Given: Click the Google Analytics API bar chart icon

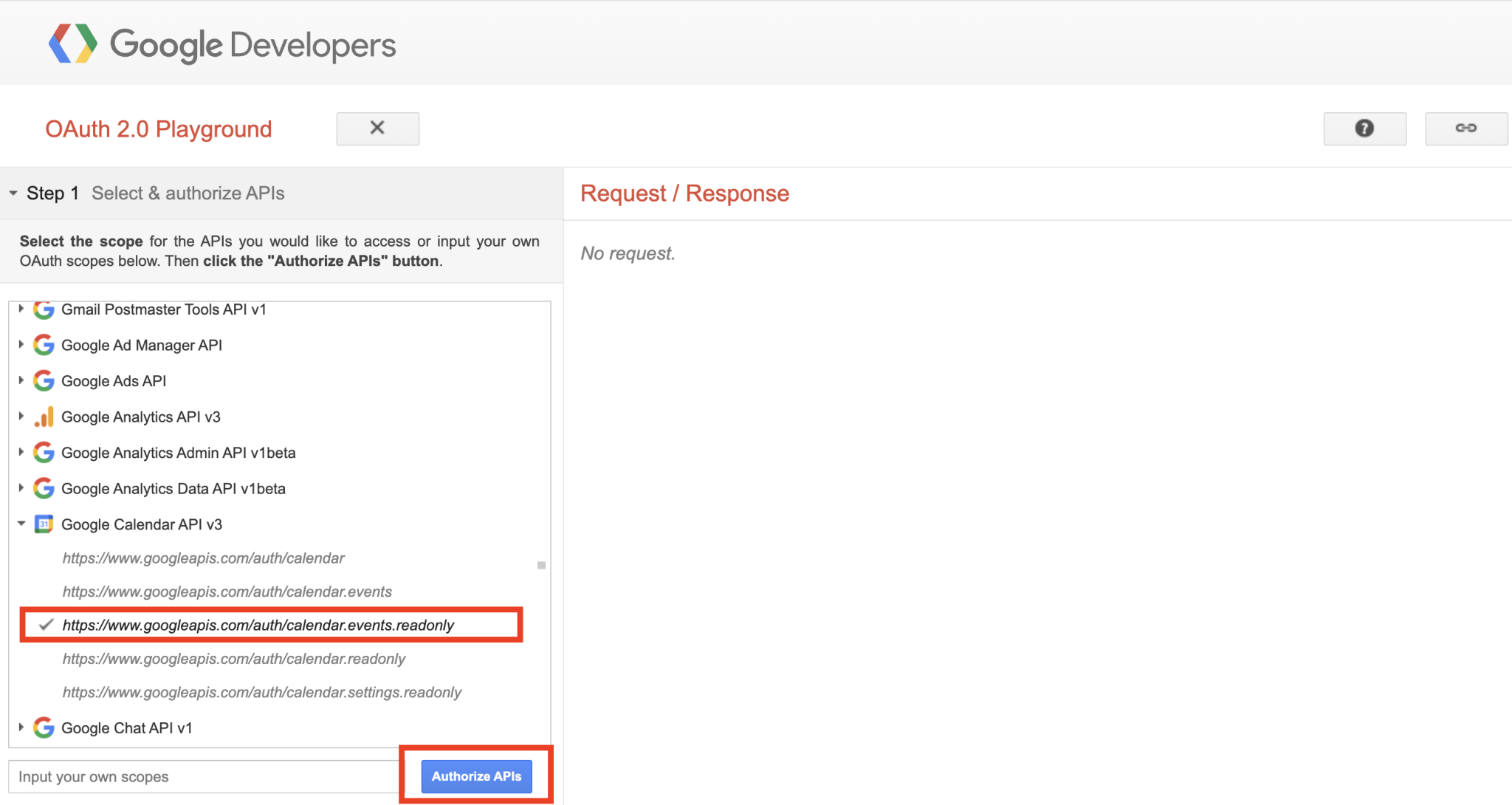Looking at the screenshot, I should pyautogui.click(x=44, y=417).
